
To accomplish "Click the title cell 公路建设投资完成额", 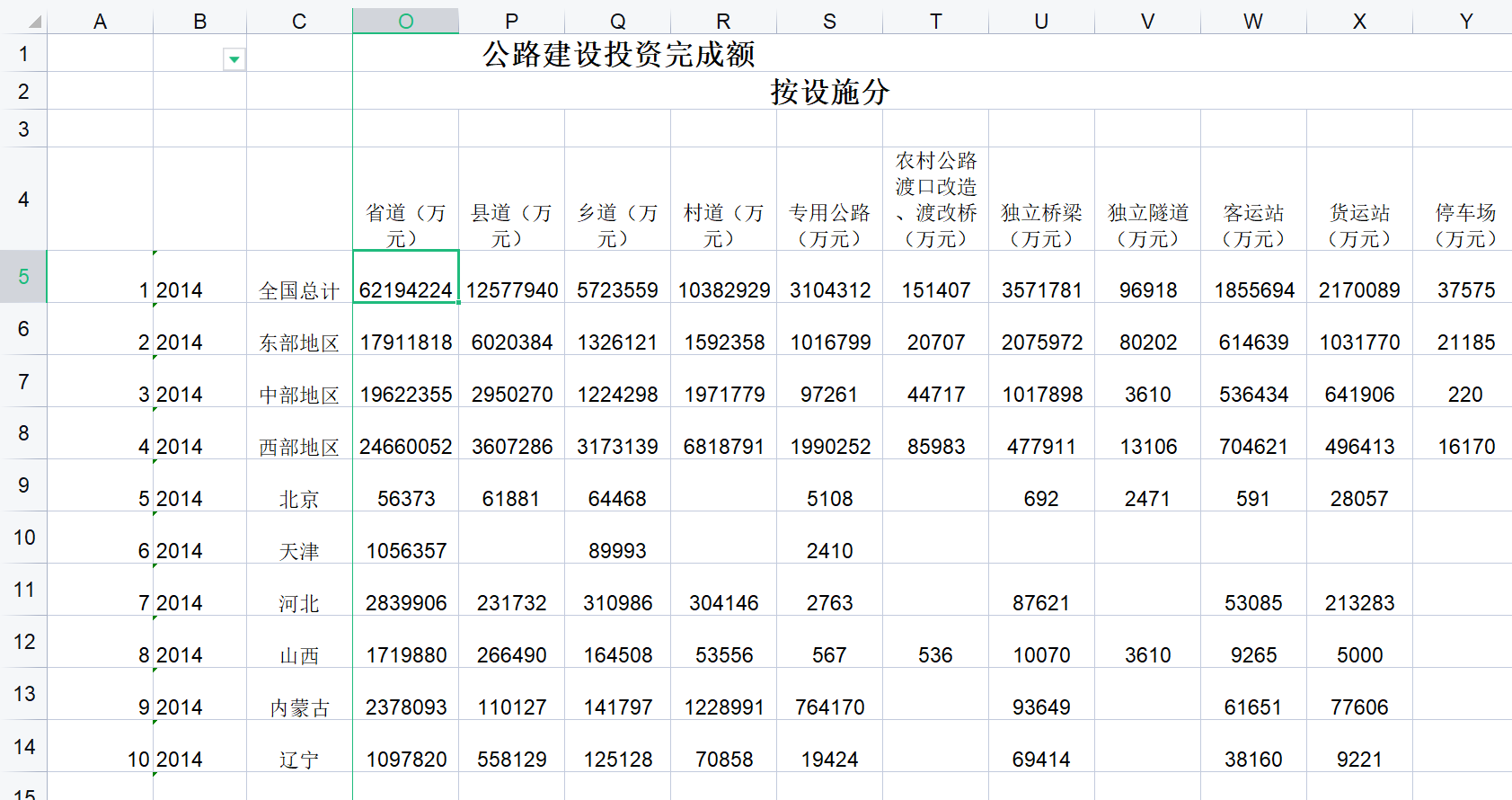I will 618,55.
